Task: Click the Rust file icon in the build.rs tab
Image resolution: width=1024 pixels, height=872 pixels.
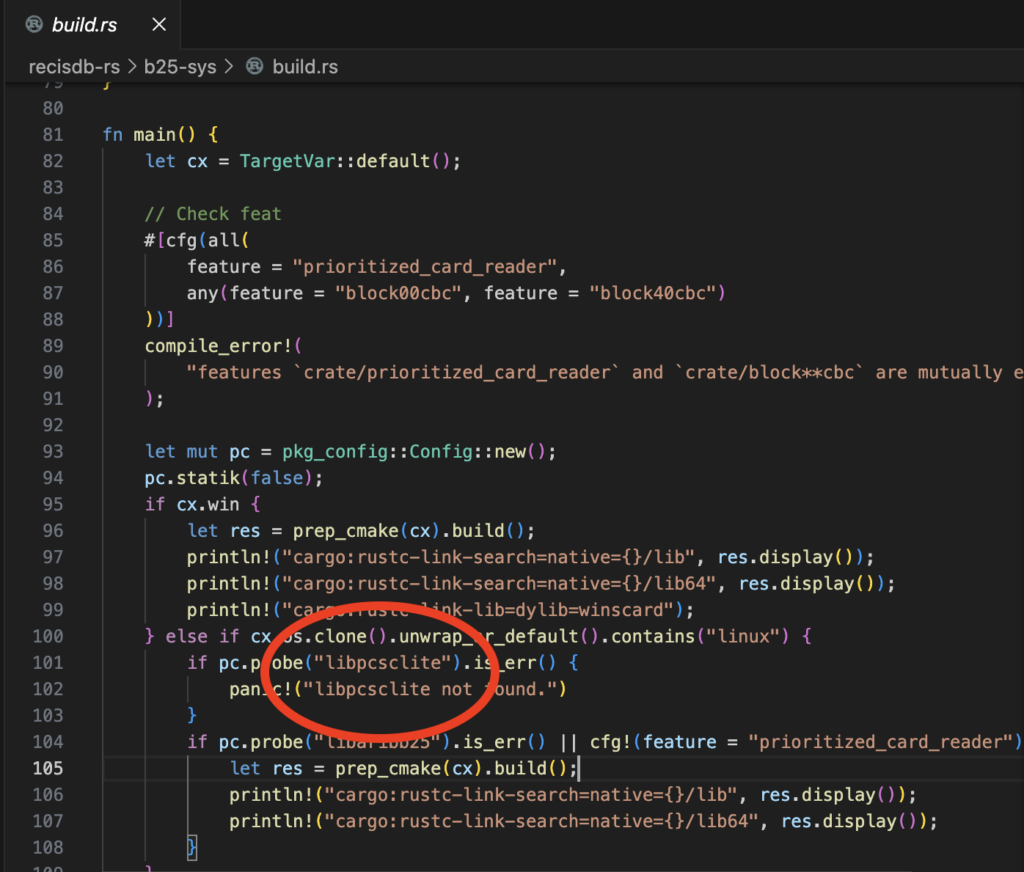Action: (x=33, y=22)
